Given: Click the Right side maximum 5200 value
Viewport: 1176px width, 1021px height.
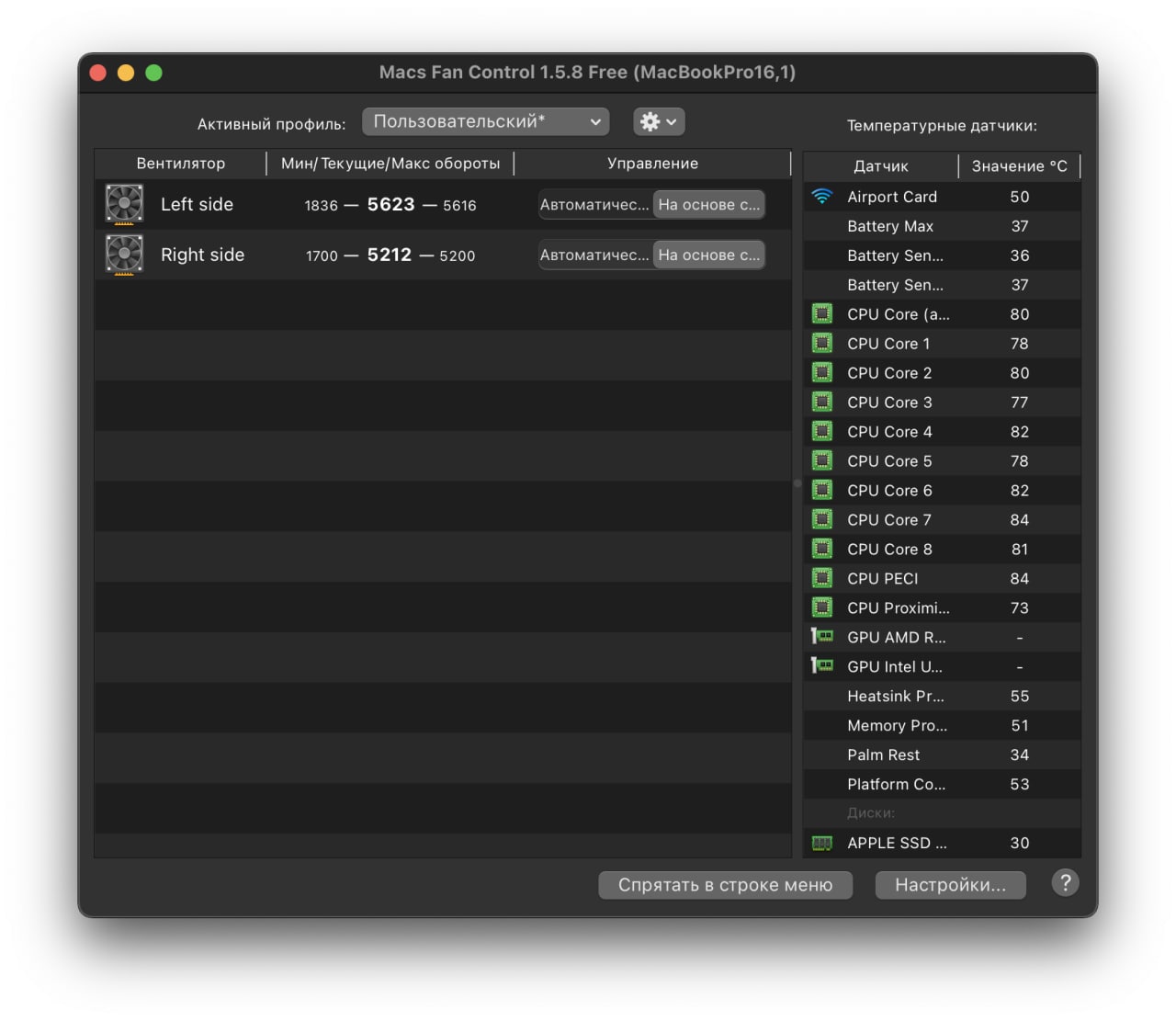Looking at the screenshot, I should (458, 256).
